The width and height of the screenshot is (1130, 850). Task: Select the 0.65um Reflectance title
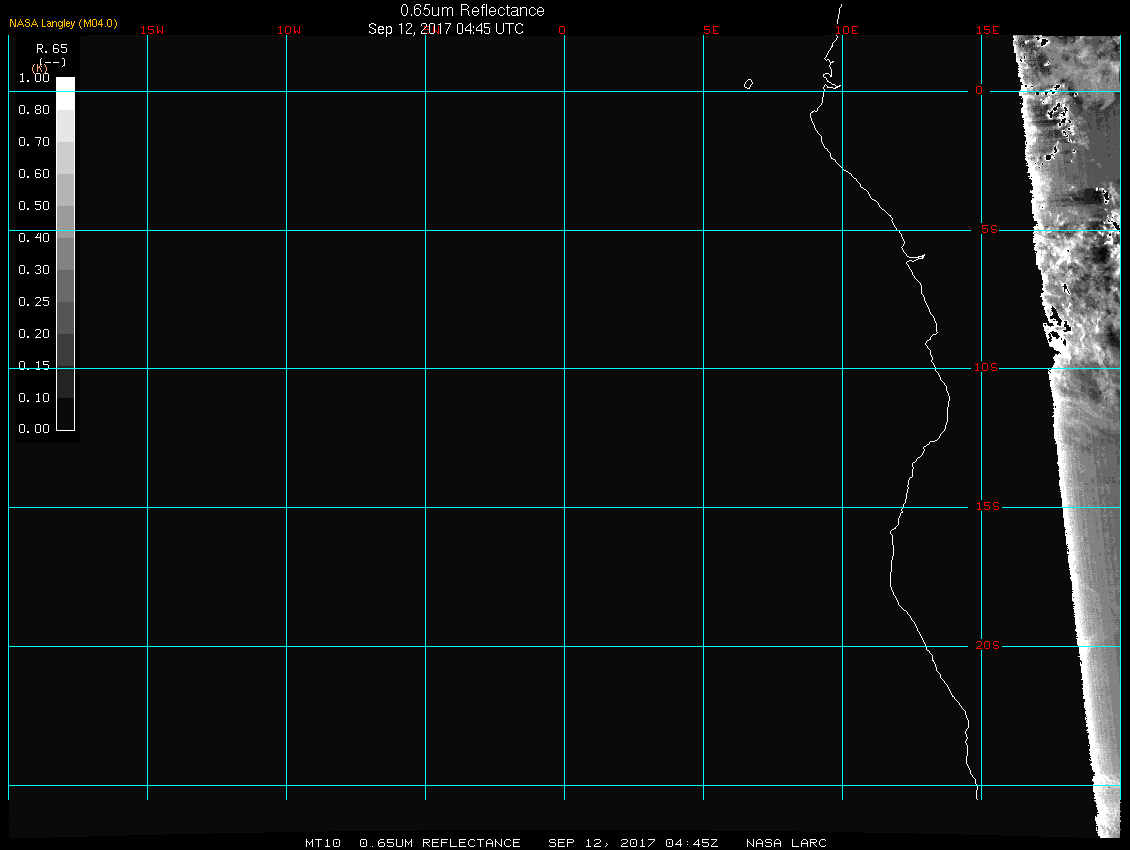[472, 10]
